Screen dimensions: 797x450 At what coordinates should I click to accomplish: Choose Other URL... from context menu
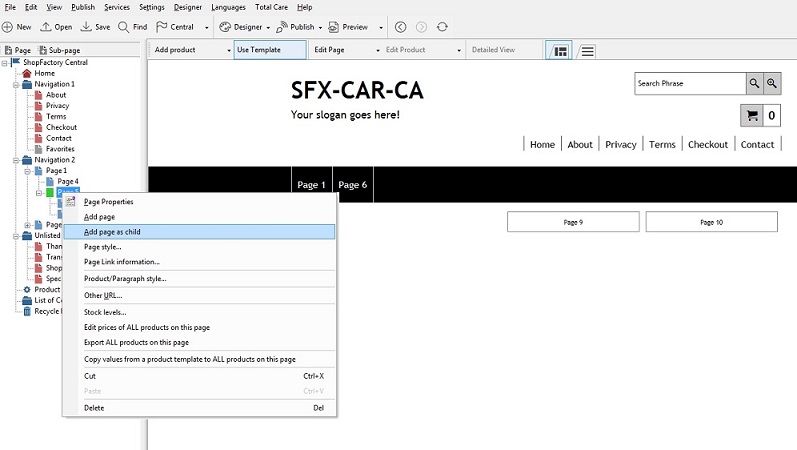tap(199, 295)
